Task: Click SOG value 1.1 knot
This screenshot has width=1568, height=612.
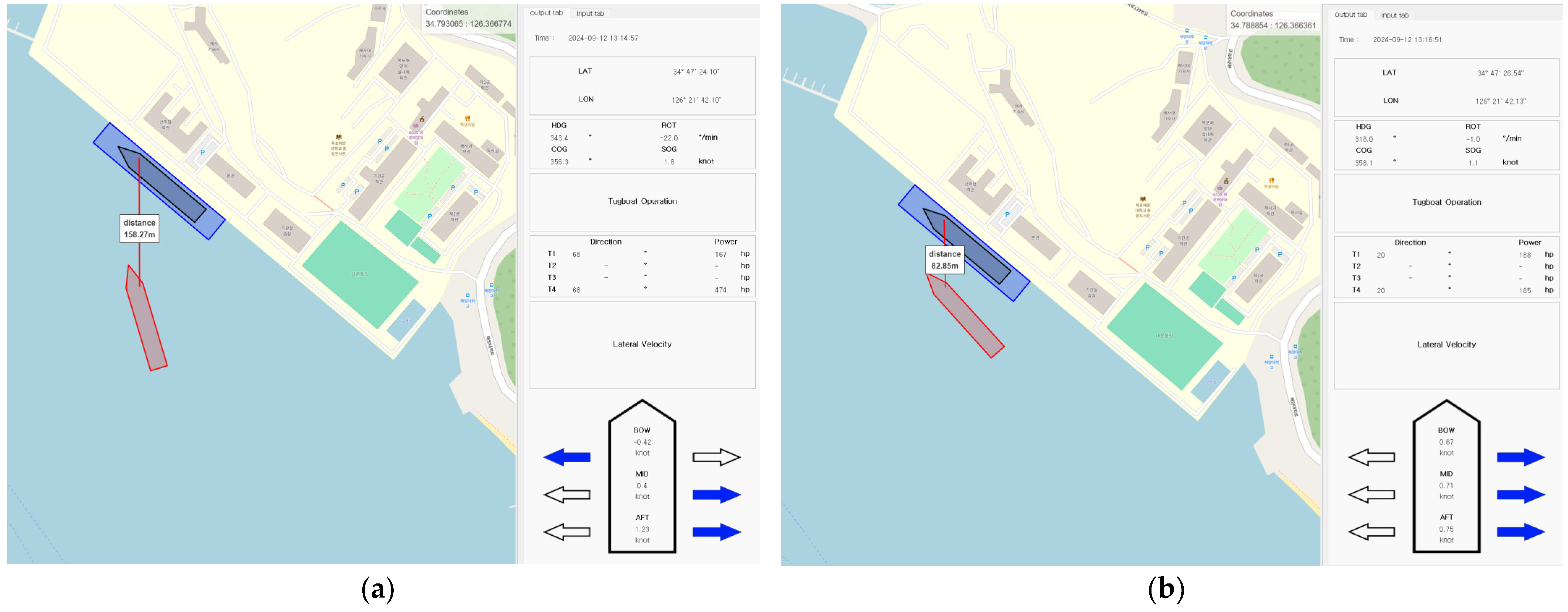Action: click(x=1473, y=163)
